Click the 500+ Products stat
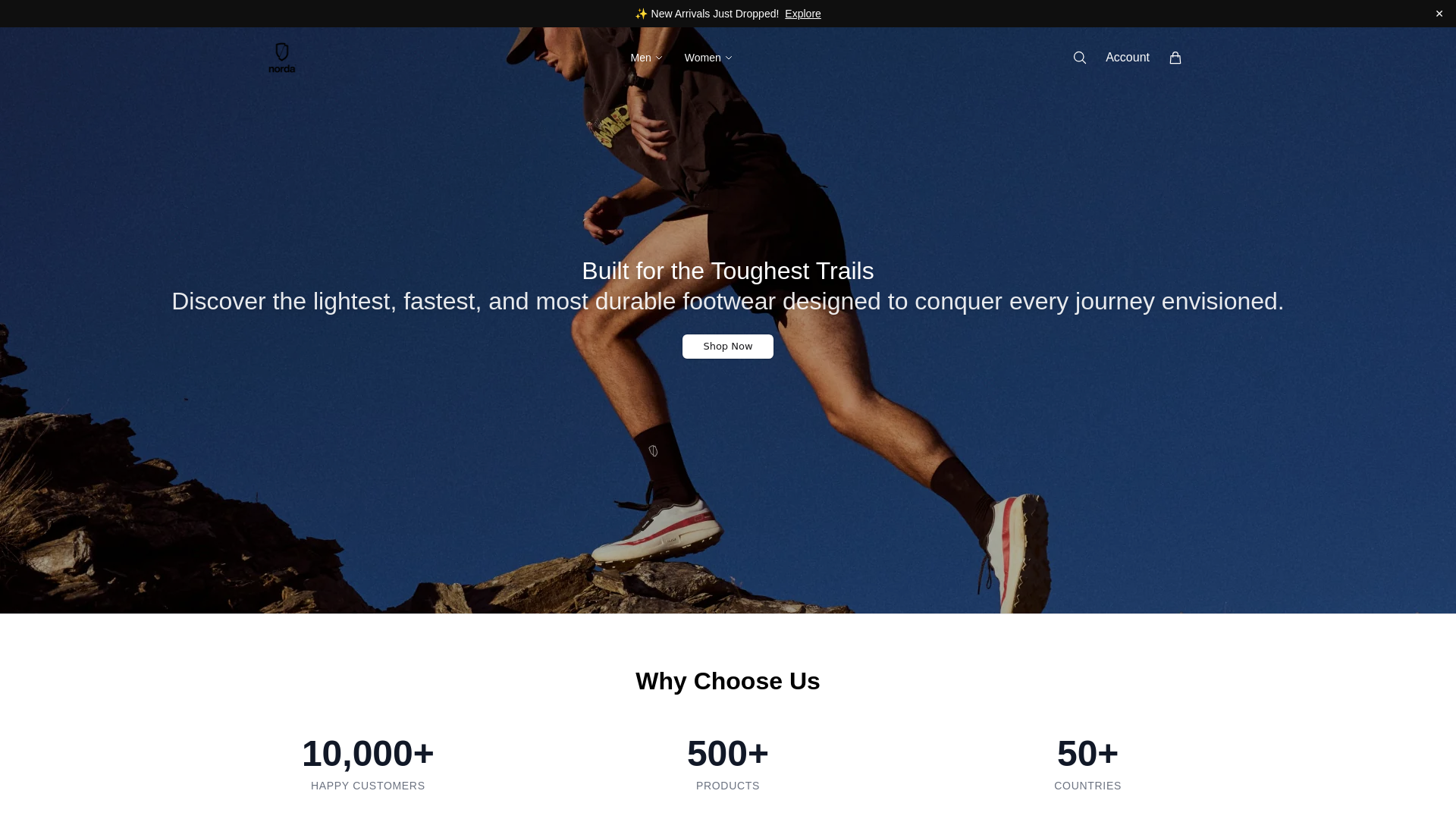 728,764
